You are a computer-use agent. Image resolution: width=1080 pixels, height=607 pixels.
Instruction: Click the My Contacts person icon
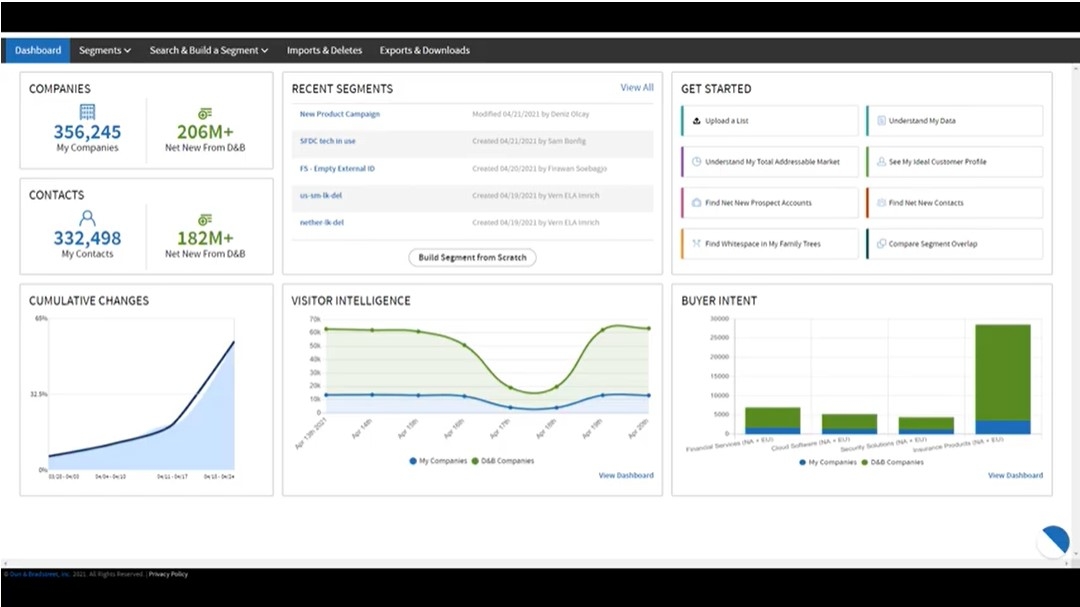click(87, 218)
